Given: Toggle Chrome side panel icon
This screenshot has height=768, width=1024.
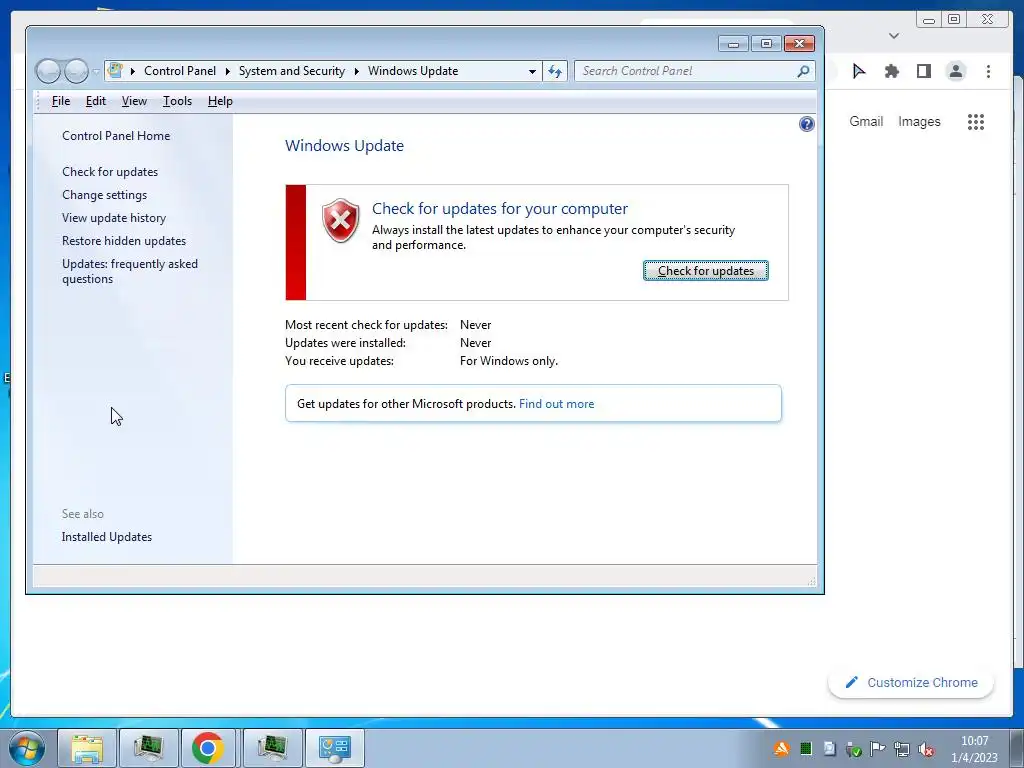Looking at the screenshot, I should coord(923,71).
